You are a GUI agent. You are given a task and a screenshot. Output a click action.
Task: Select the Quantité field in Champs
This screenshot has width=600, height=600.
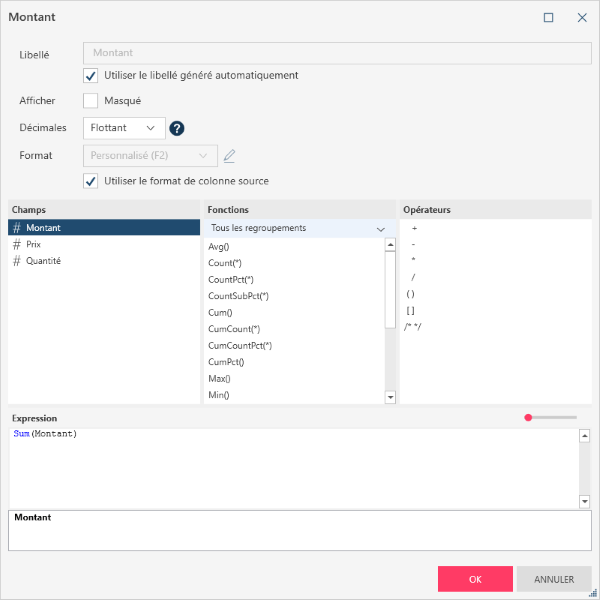click(x=43, y=261)
